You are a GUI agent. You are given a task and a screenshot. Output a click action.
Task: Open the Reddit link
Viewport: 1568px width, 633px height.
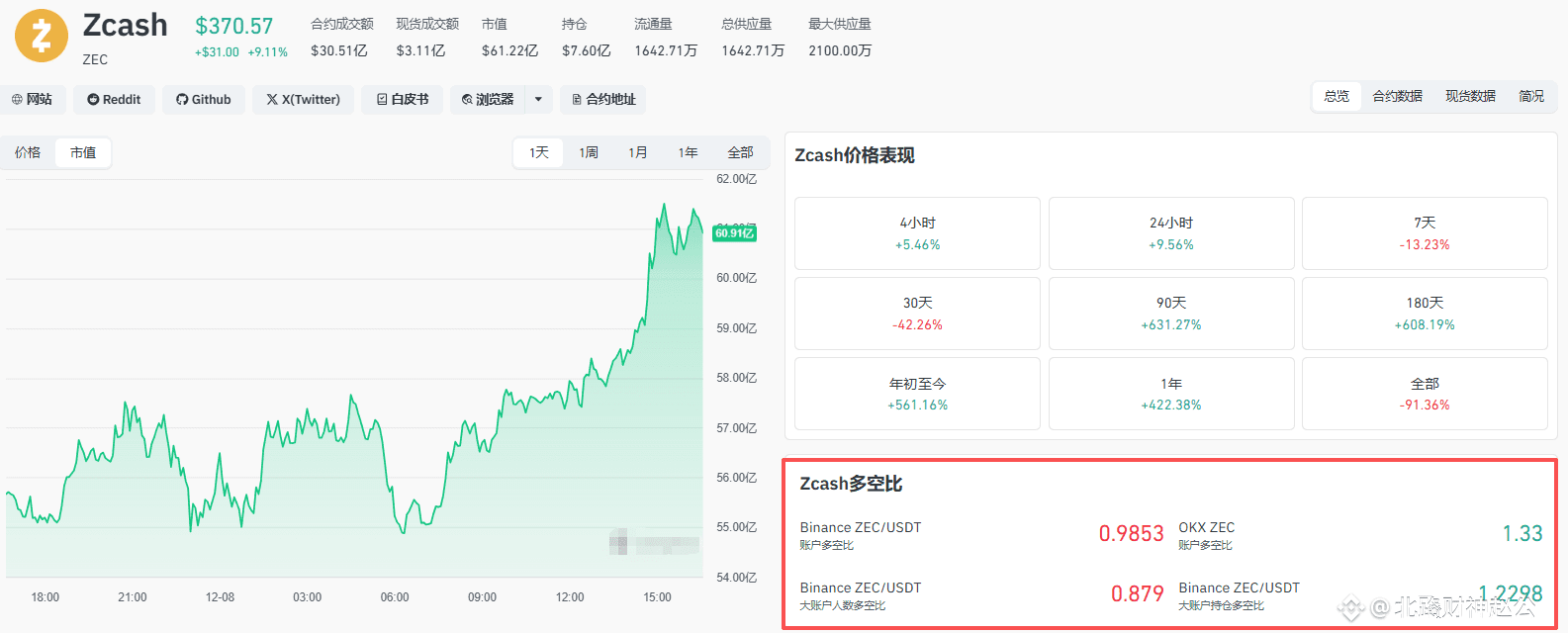(114, 99)
